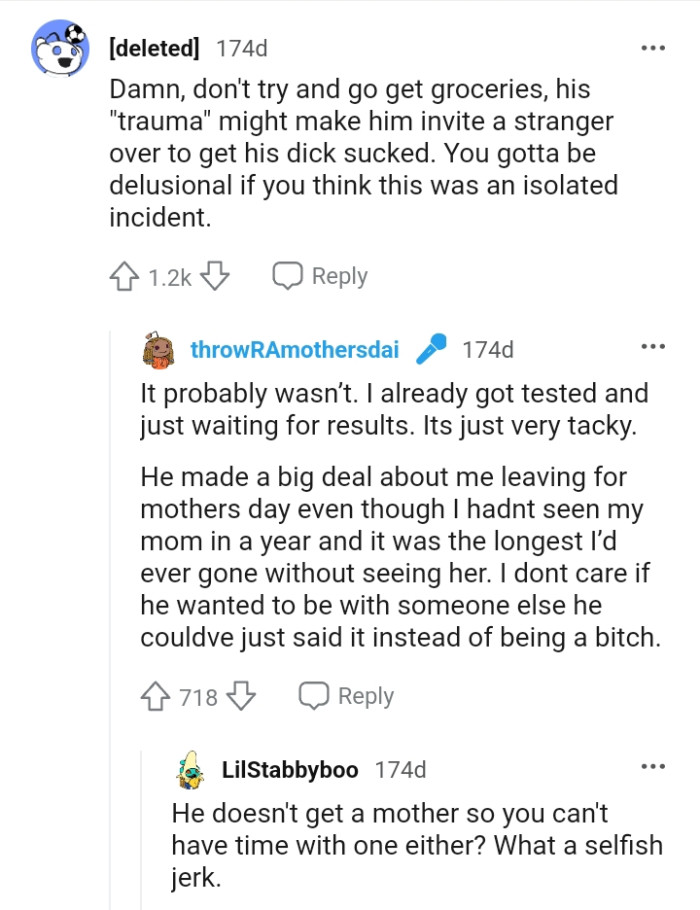Click the speech-bubble Reply icon on throwRAmothersdai's comment
Viewport: 700px width, 910px height.
(315, 695)
